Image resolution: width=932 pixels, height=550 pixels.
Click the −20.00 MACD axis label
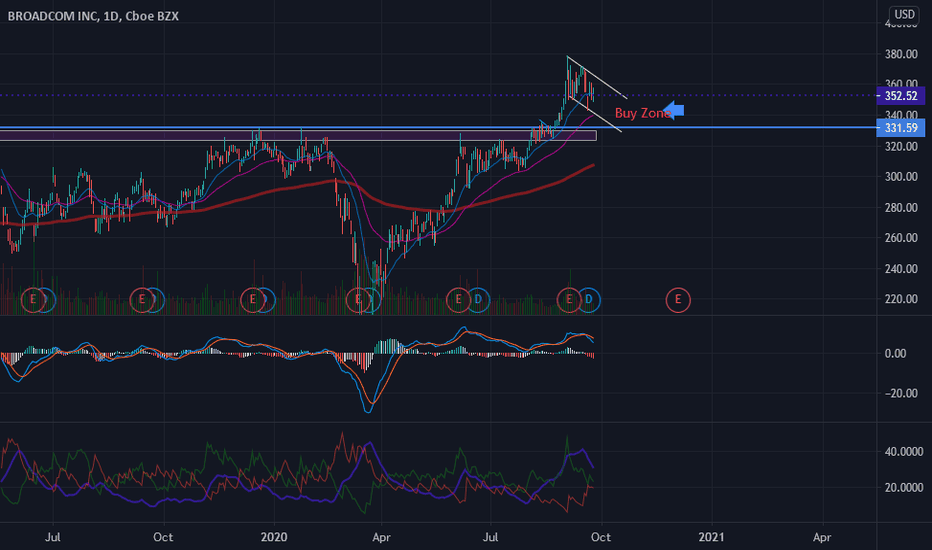pyautogui.click(x=900, y=393)
